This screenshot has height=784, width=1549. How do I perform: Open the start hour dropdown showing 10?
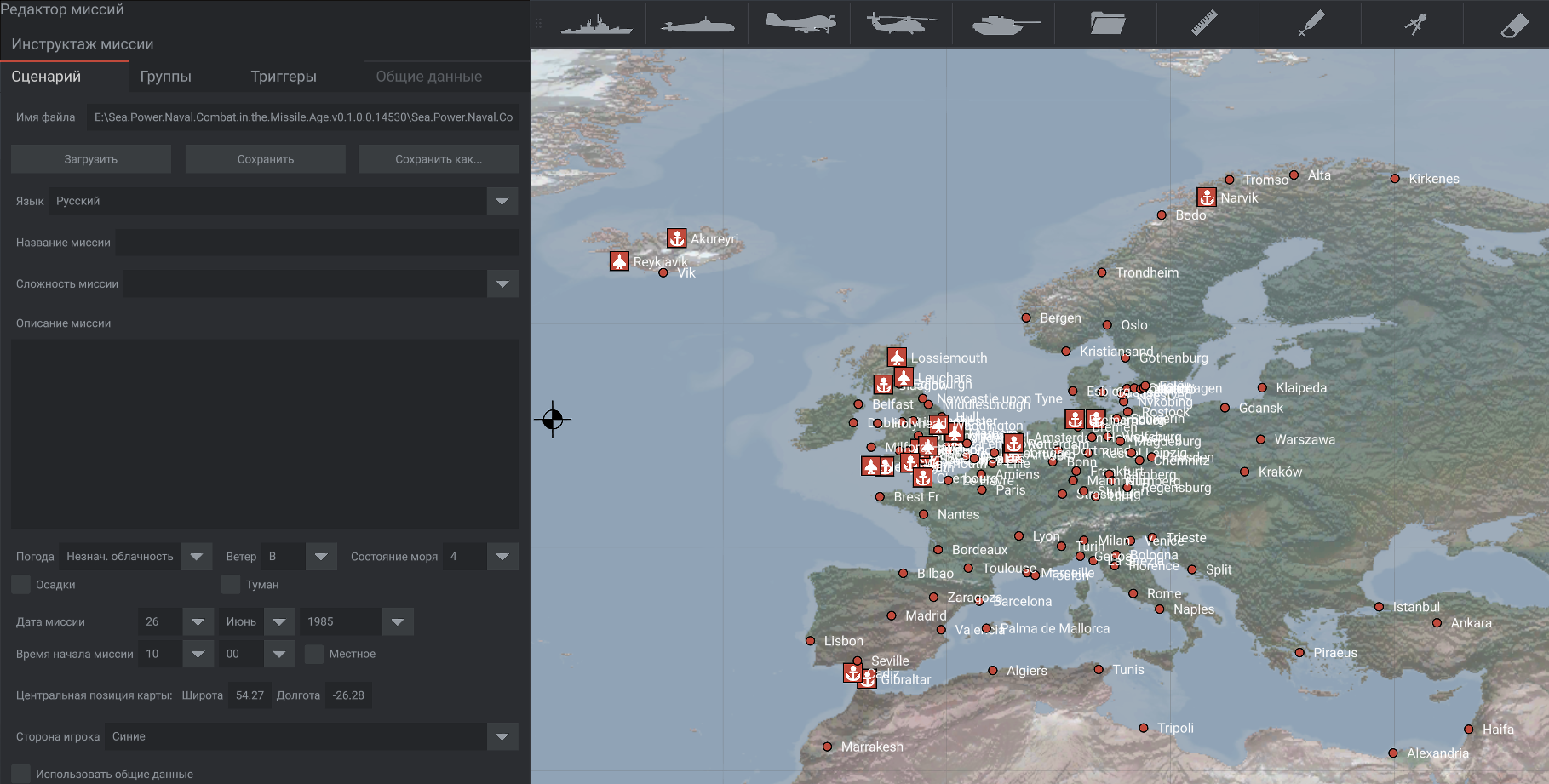(x=198, y=654)
